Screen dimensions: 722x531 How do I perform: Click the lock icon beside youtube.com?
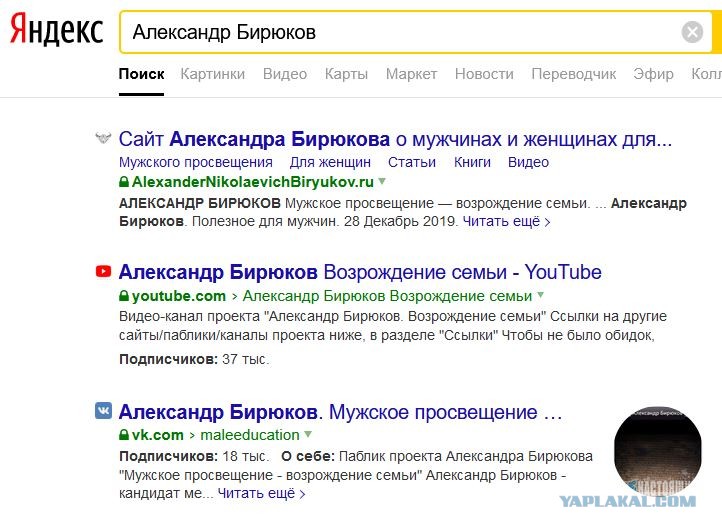tap(124, 296)
